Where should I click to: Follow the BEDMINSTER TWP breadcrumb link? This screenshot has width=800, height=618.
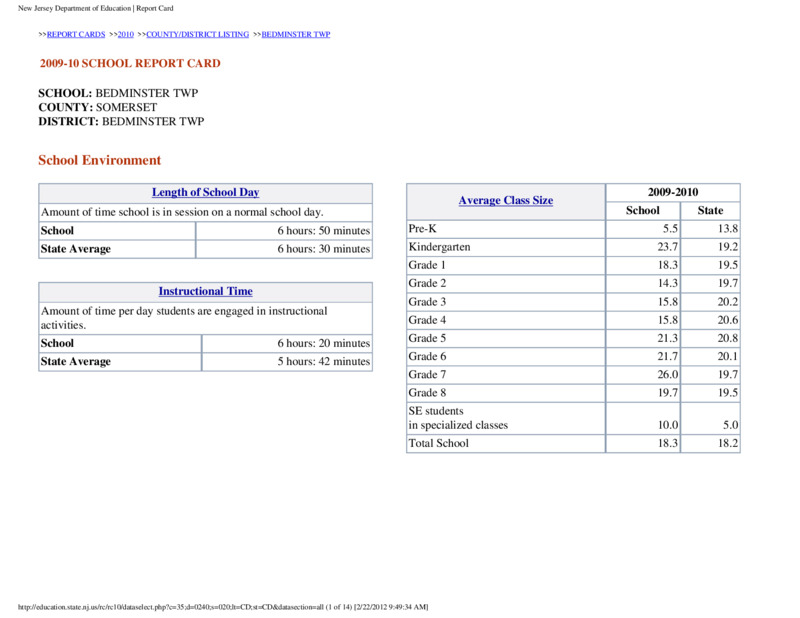pos(296,34)
